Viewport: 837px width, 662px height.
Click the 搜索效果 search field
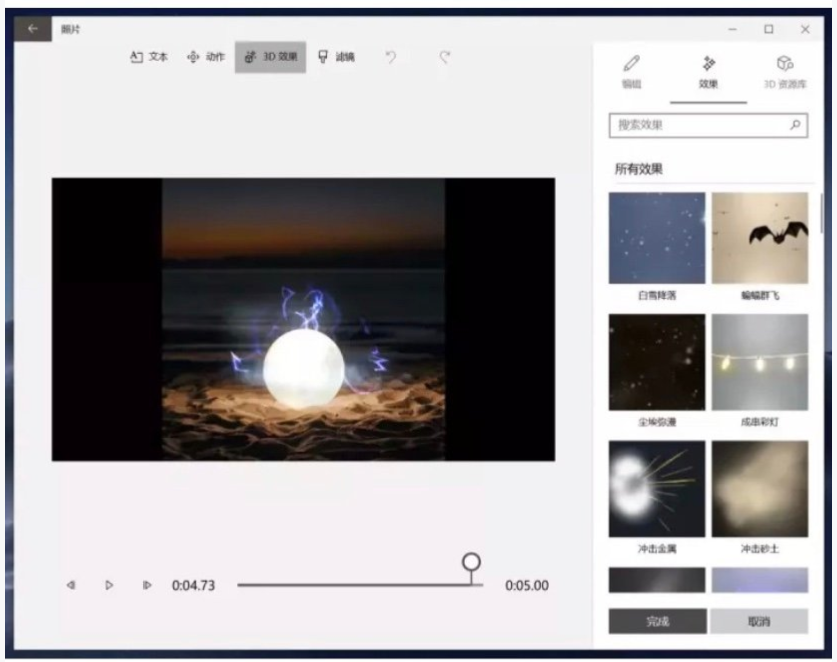click(698, 125)
